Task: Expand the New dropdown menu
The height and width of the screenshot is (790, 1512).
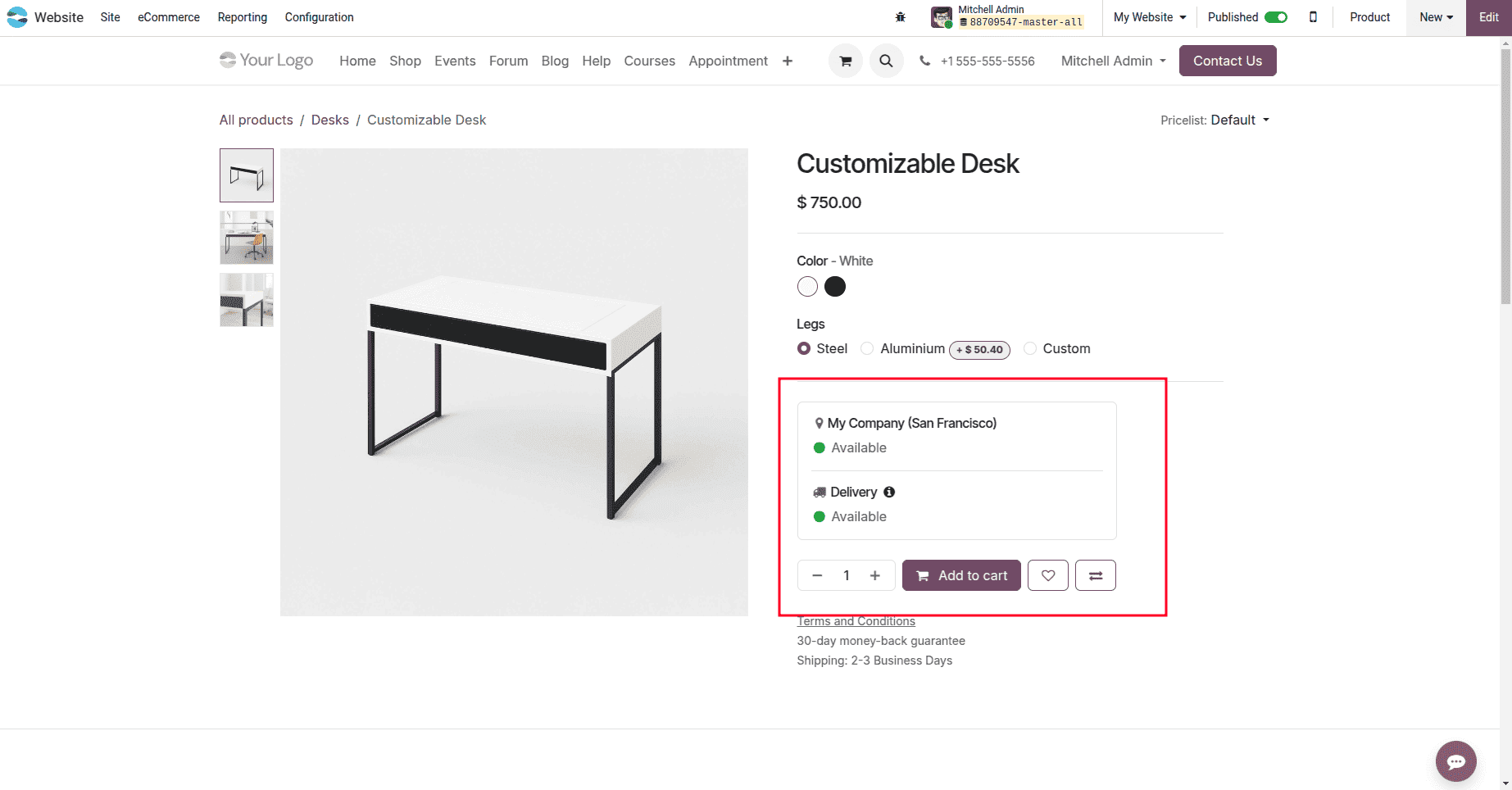Action: pyautogui.click(x=1435, y=16)
